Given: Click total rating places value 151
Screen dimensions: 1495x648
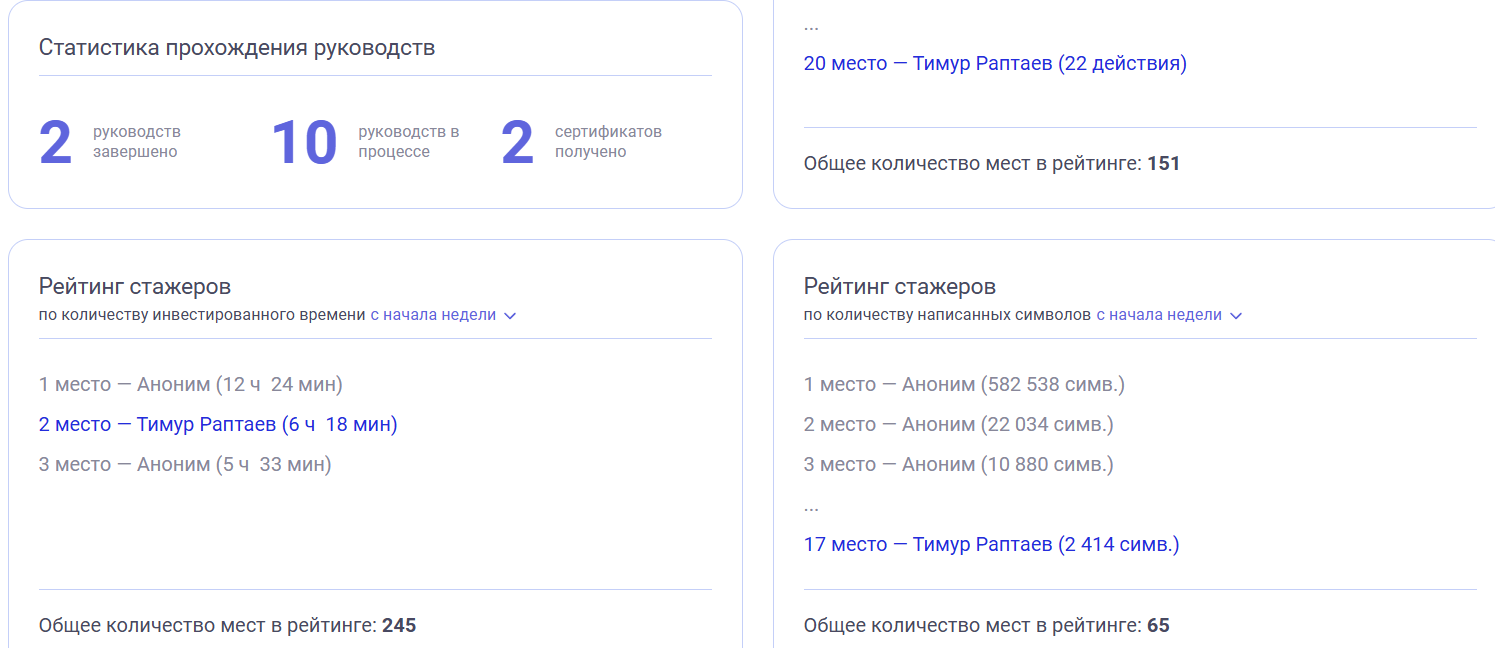Looking at the screenshot, I should (x=1163, y=163).
